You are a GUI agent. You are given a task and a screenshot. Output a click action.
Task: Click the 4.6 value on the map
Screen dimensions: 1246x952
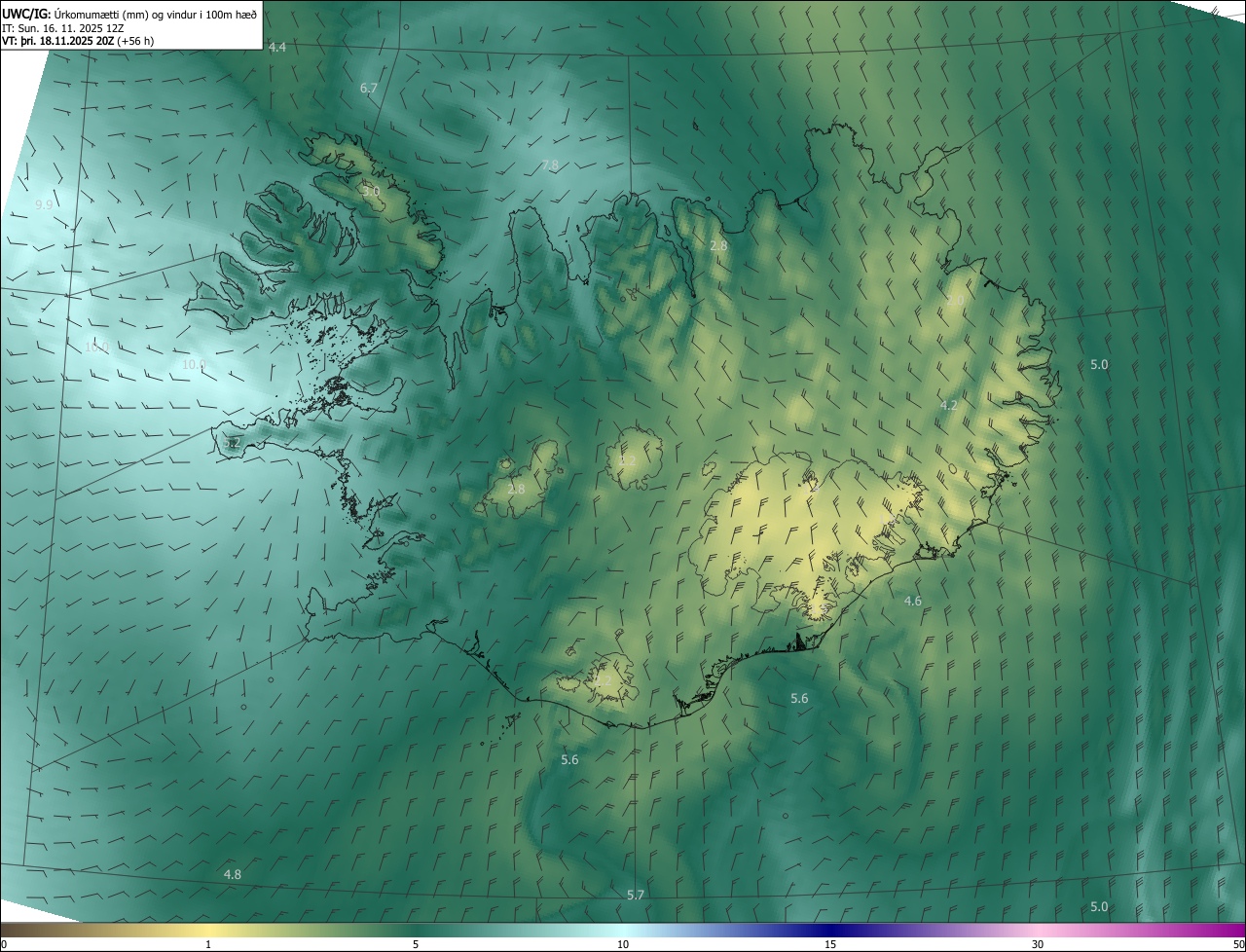coord(913,602)
